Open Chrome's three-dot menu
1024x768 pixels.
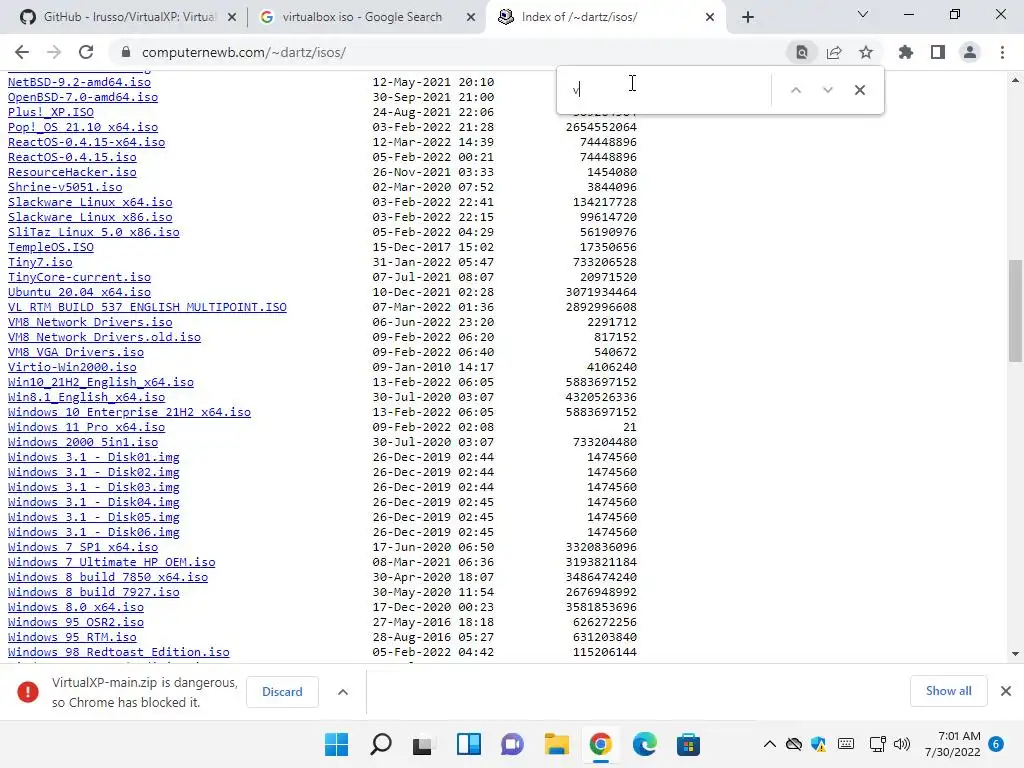[1002, 52]
